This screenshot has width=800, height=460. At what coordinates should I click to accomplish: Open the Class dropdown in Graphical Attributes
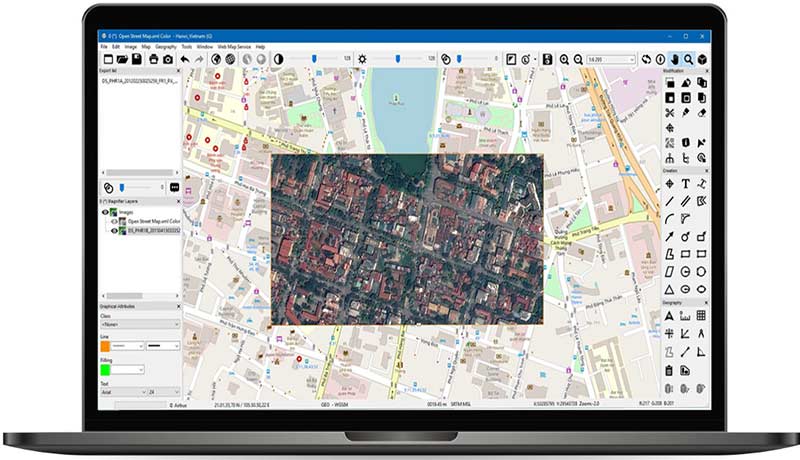[139, 324]
